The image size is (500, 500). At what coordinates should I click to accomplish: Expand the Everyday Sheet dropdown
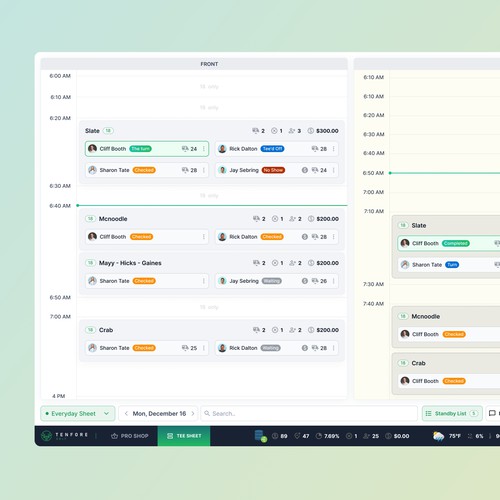pyautogui.click(x=78, y=413)
